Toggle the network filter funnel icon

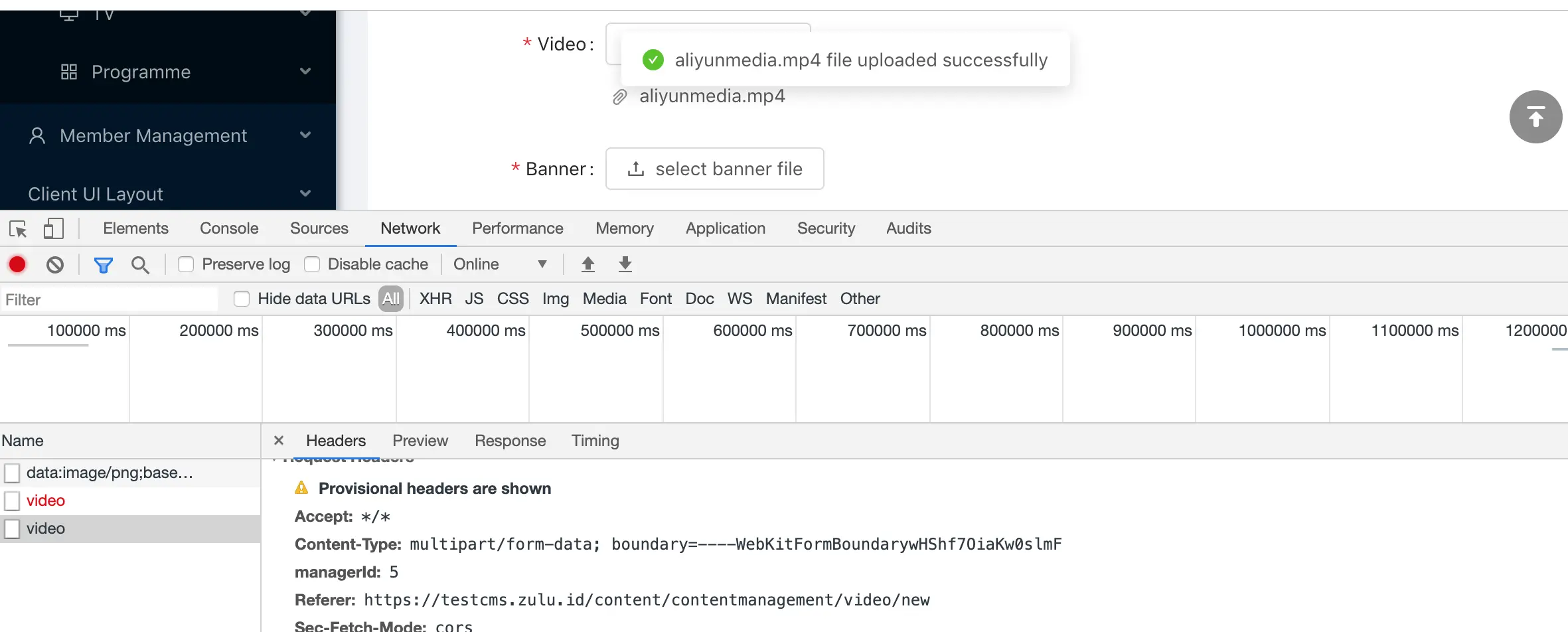(103, 266)
